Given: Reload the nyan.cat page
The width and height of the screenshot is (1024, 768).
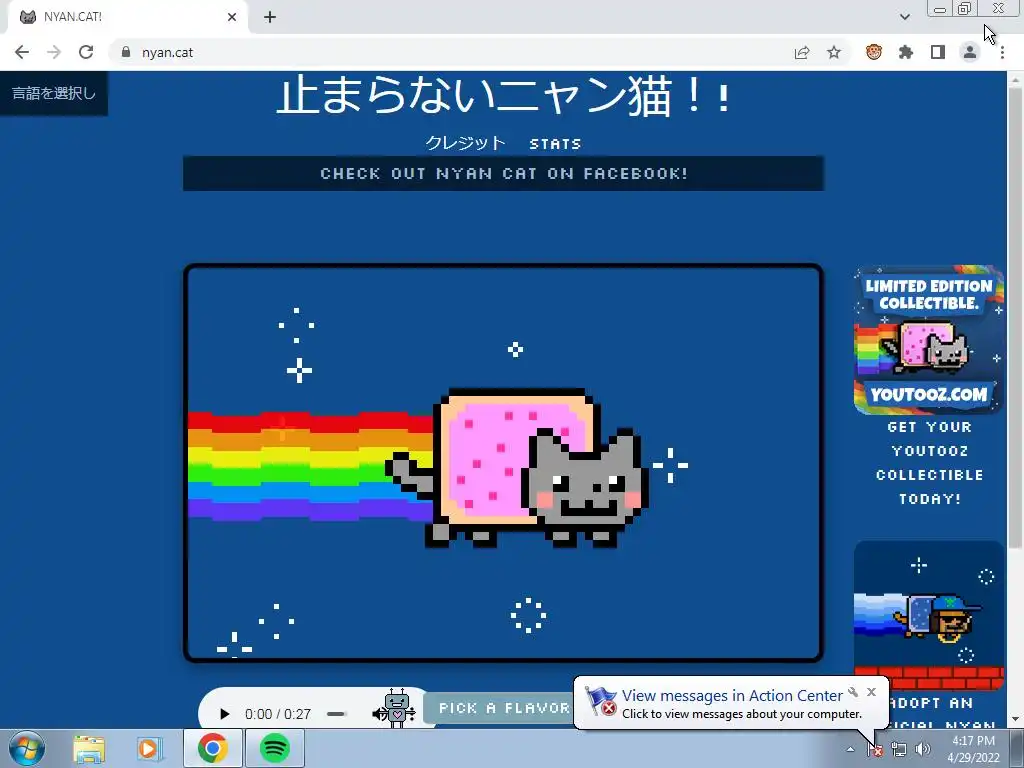Looking at the screenshot, I should click(x=86, y=52).
